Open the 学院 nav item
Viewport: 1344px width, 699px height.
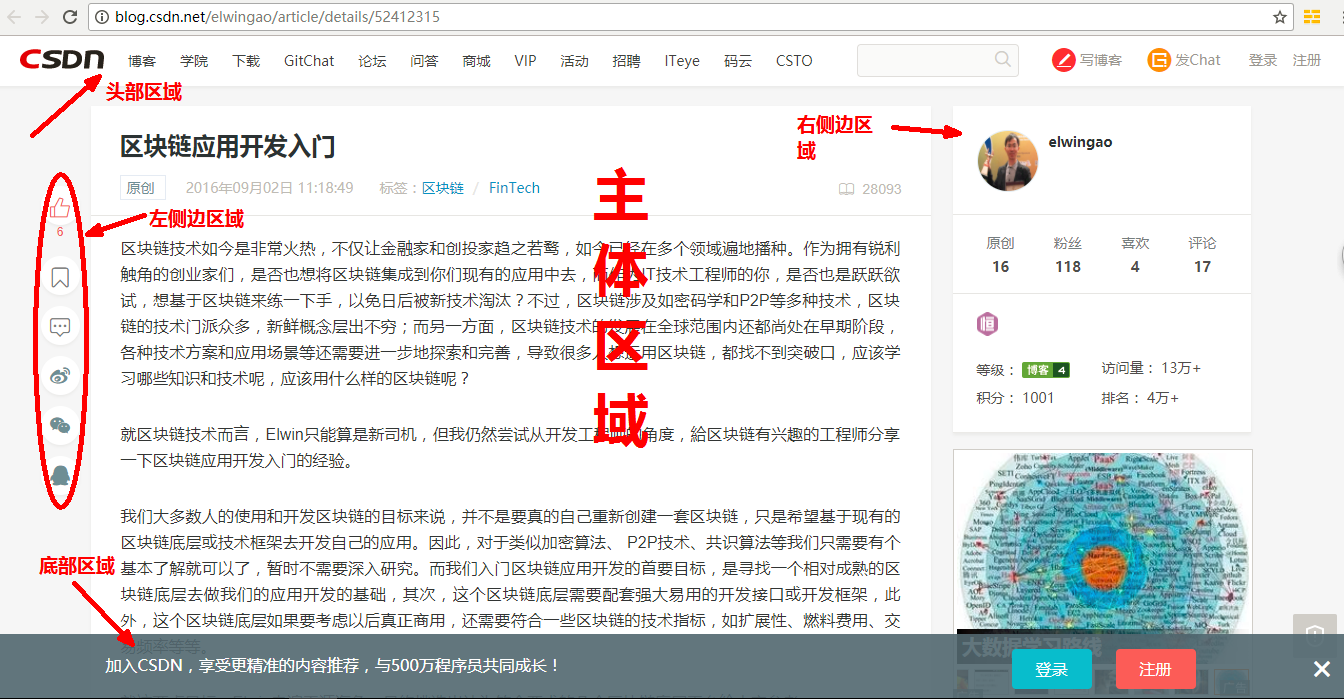pyautogui.click(x=194, y=61)
